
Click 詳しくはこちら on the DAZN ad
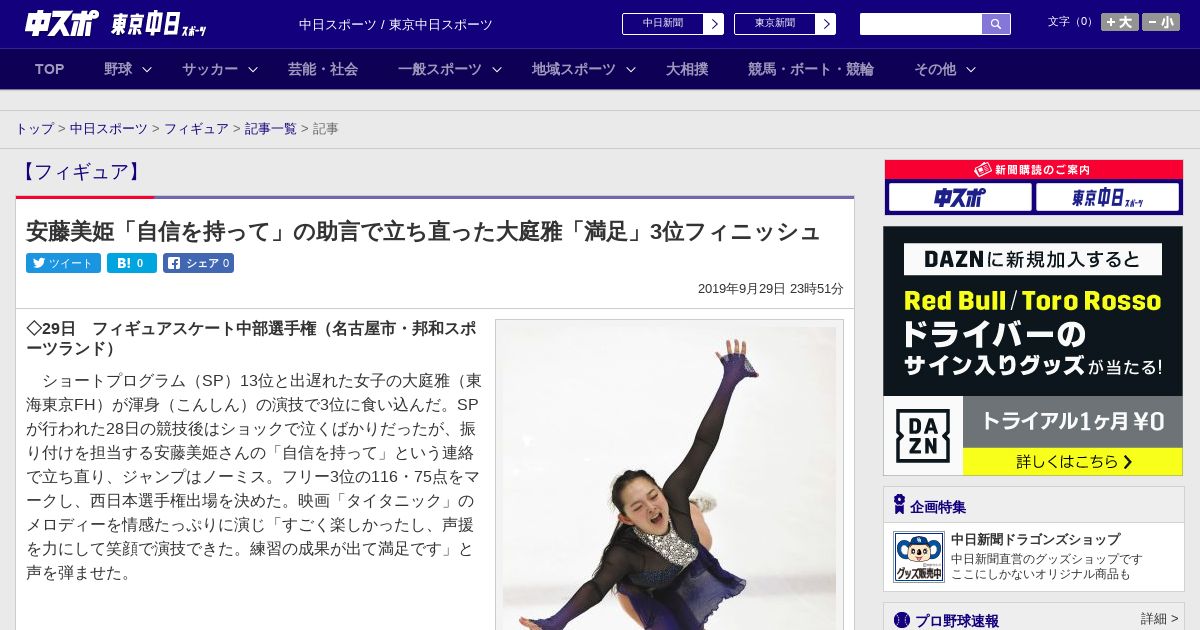pos(1073,461)
